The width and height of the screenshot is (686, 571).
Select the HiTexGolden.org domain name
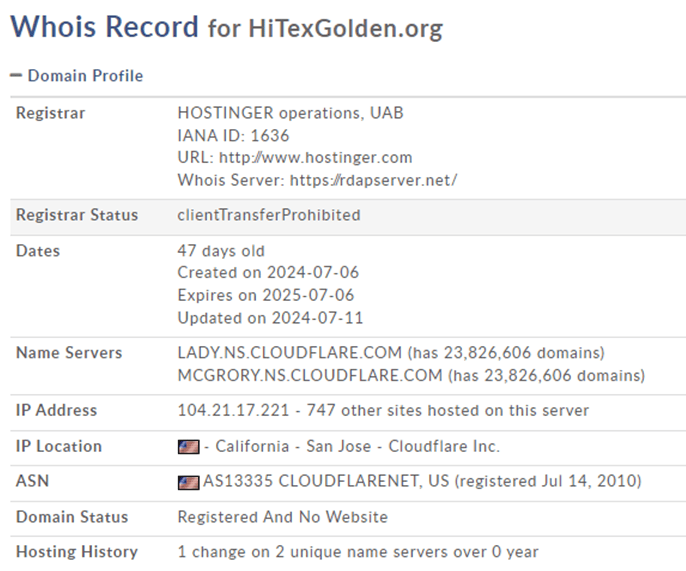click(346, 28)
